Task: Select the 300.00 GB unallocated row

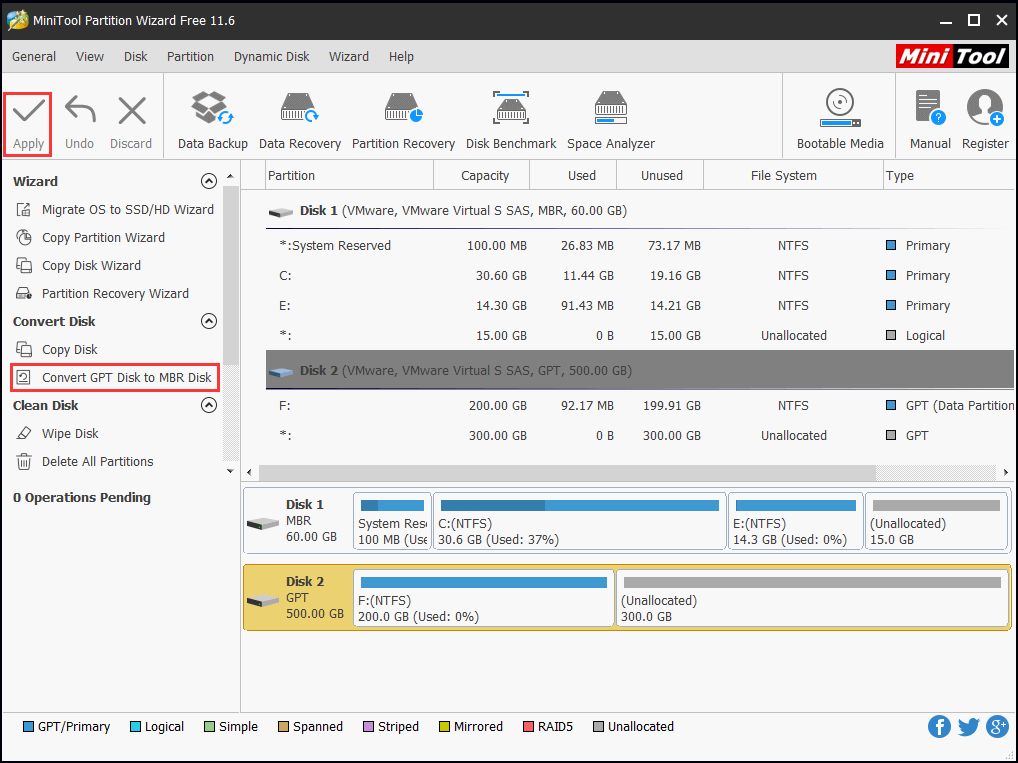Action: click(639, 435)
